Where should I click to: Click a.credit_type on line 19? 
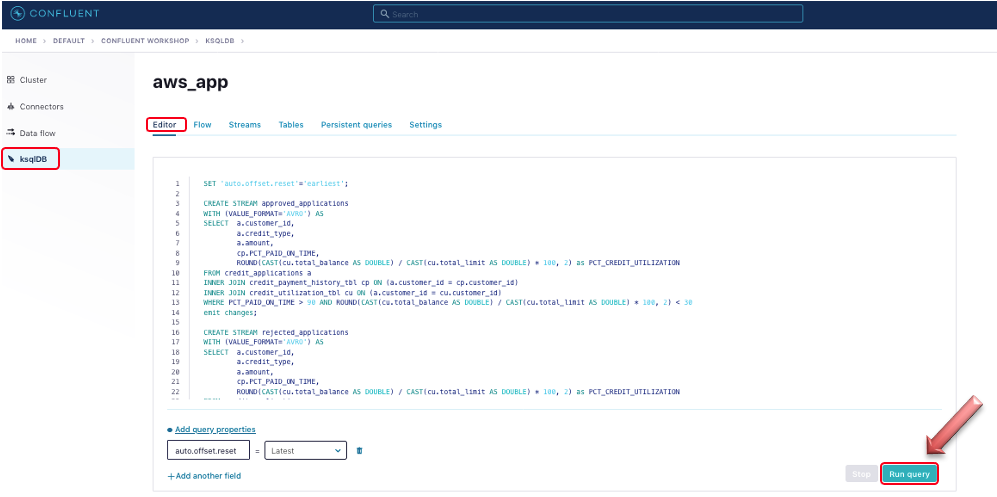tap(265, 362)
